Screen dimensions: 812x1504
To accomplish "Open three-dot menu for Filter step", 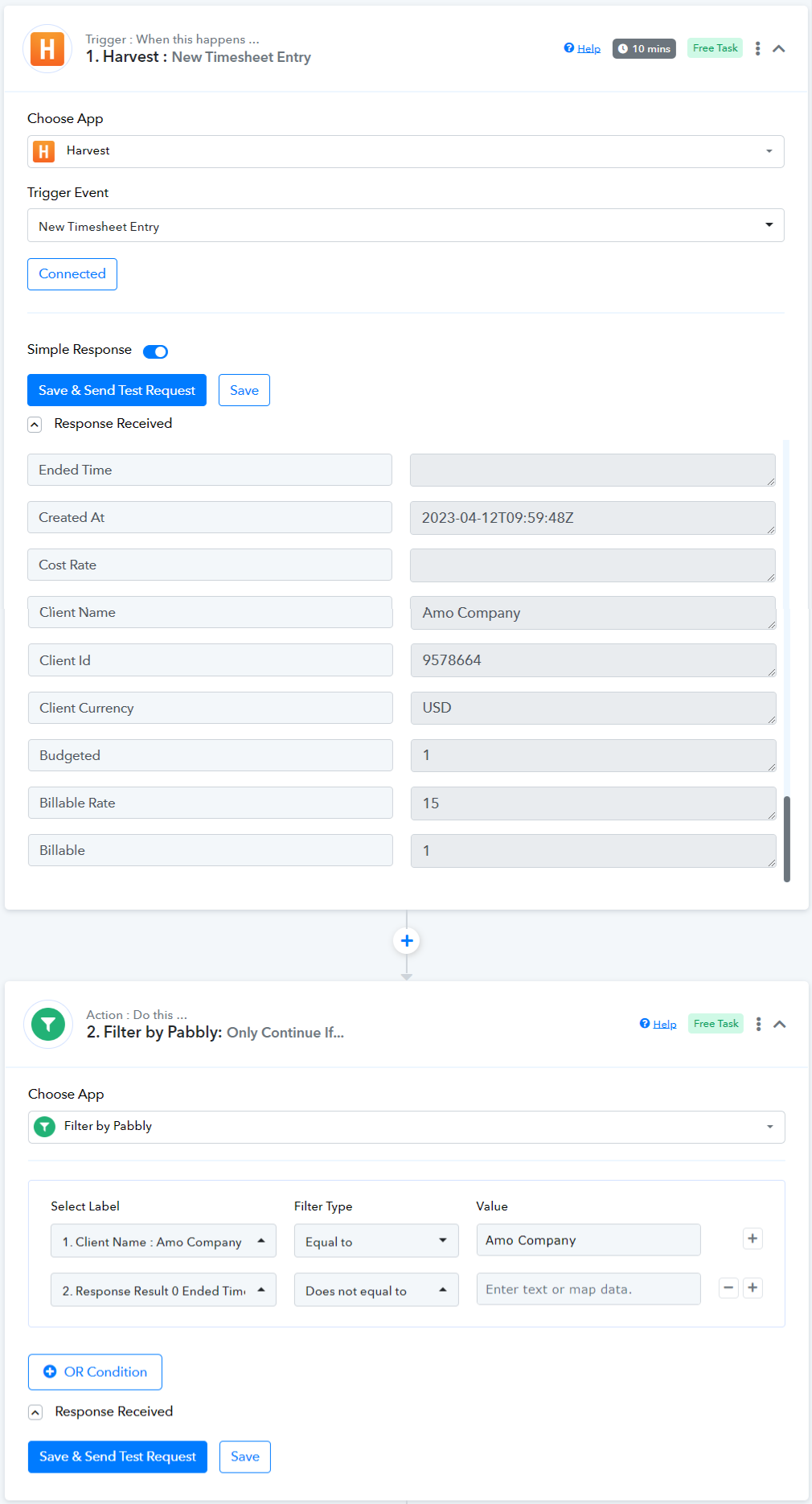I will click(758, 1024).
